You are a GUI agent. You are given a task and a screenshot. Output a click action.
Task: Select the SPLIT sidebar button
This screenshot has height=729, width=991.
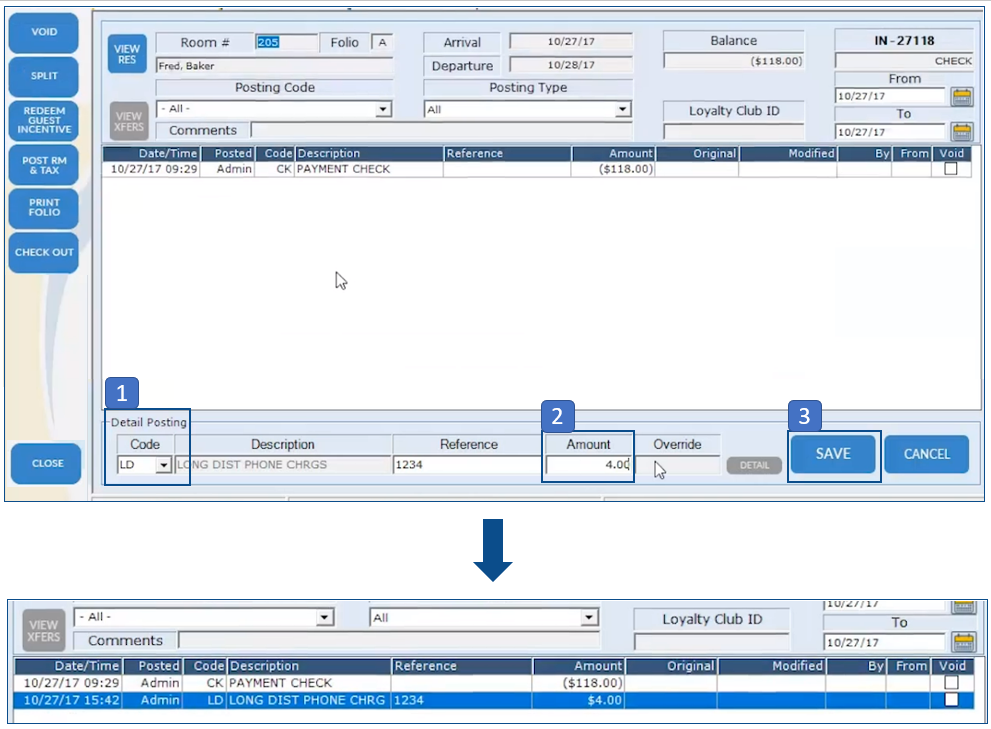click(x=44, y=76)
